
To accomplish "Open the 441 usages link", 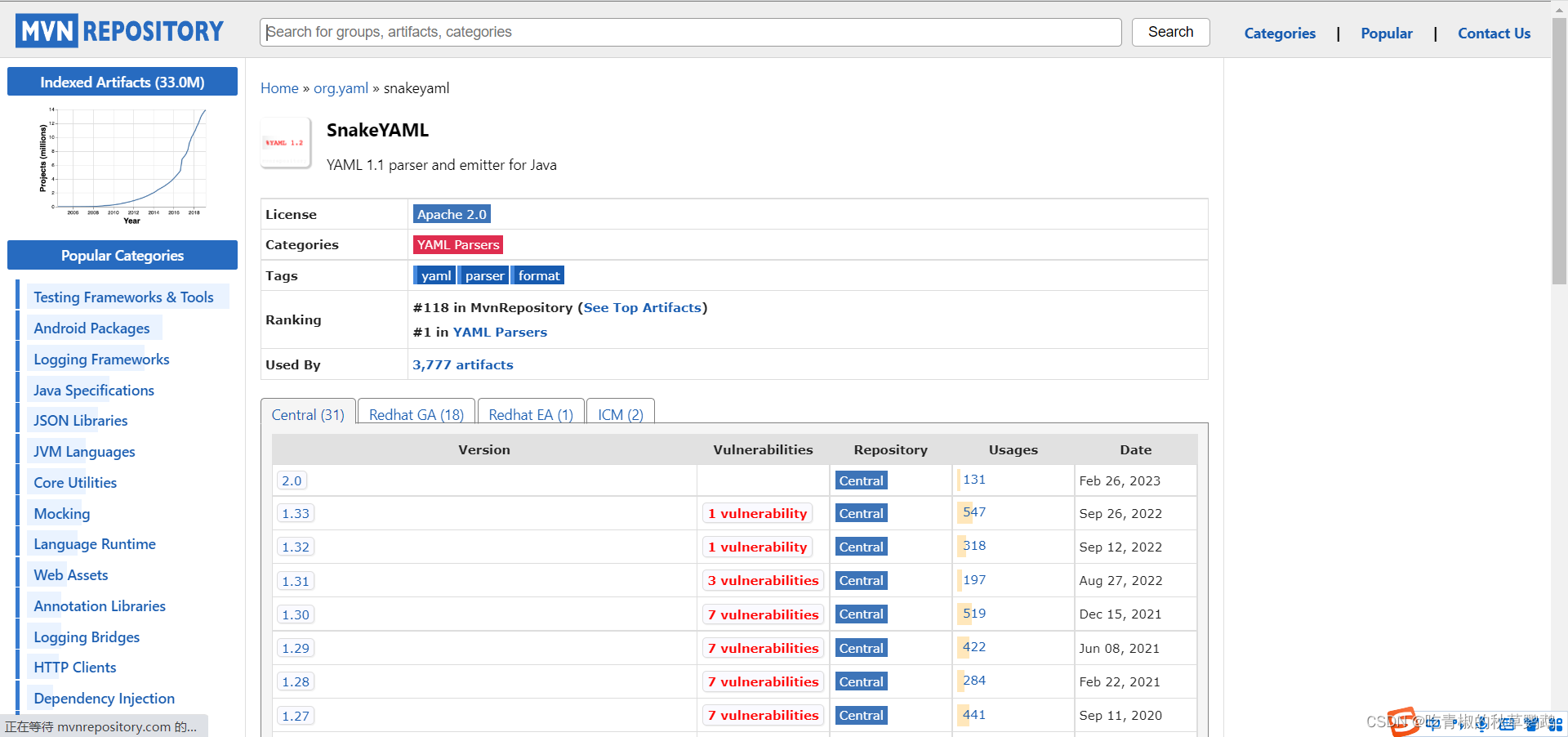I will pos(973,714).
